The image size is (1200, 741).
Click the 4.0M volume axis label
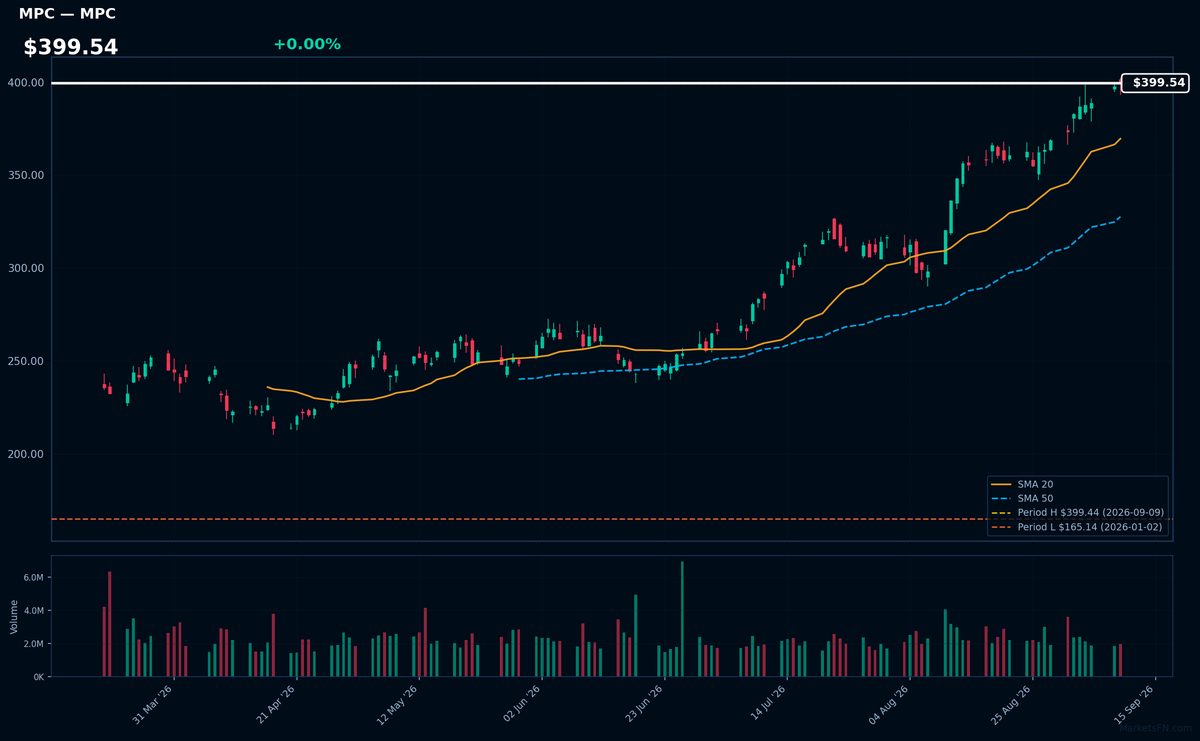33,611
